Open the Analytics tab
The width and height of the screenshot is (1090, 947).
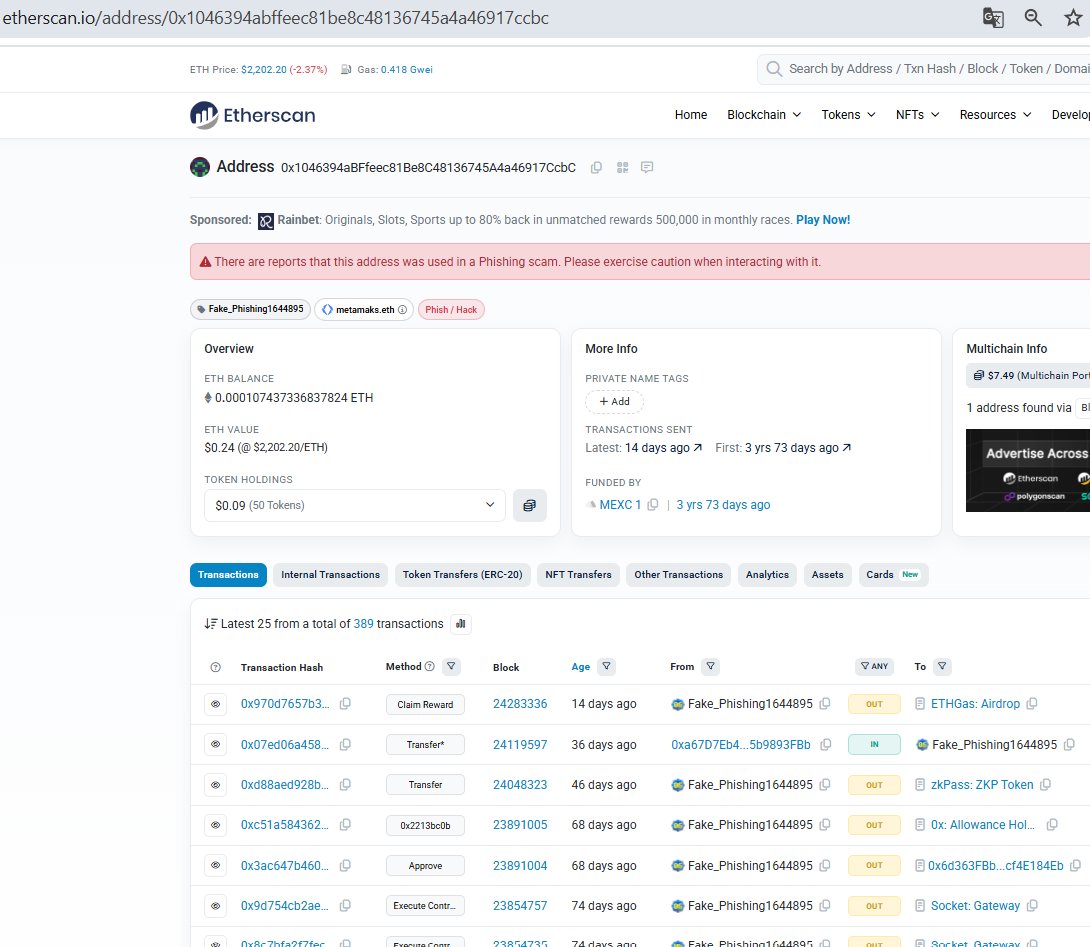click(767, 575)
